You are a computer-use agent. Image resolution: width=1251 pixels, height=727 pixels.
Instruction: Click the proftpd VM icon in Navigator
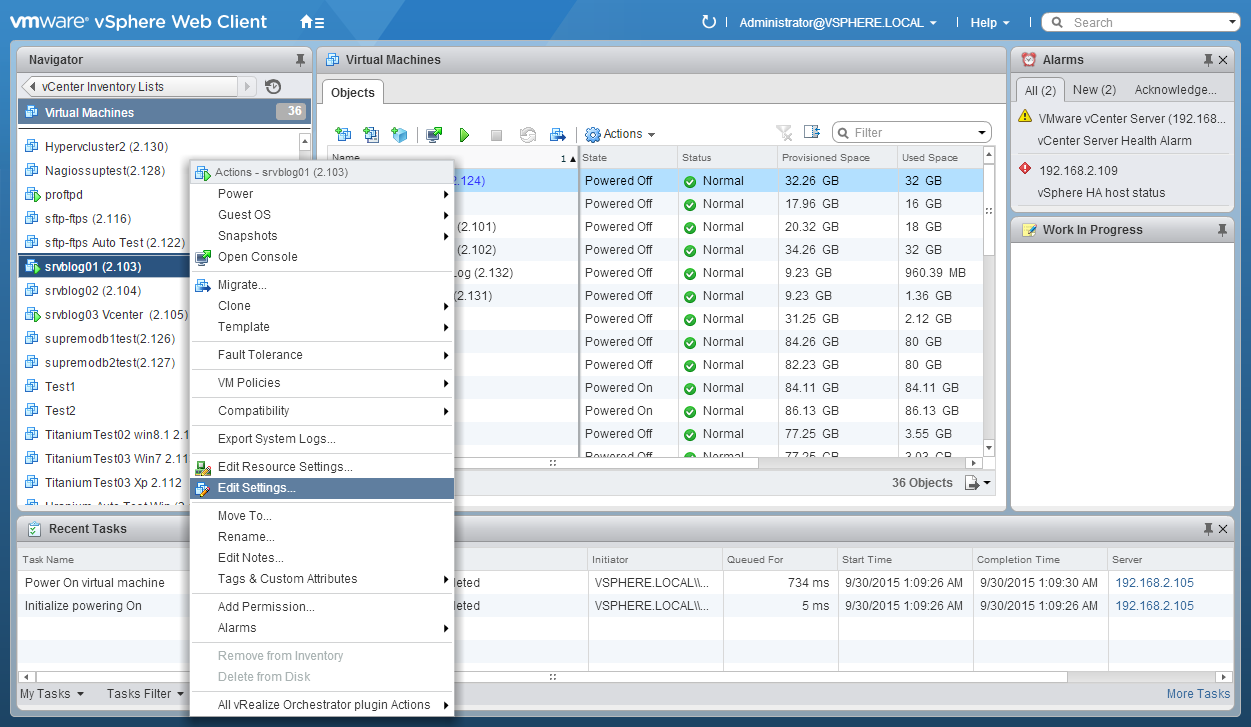[32, 195]
